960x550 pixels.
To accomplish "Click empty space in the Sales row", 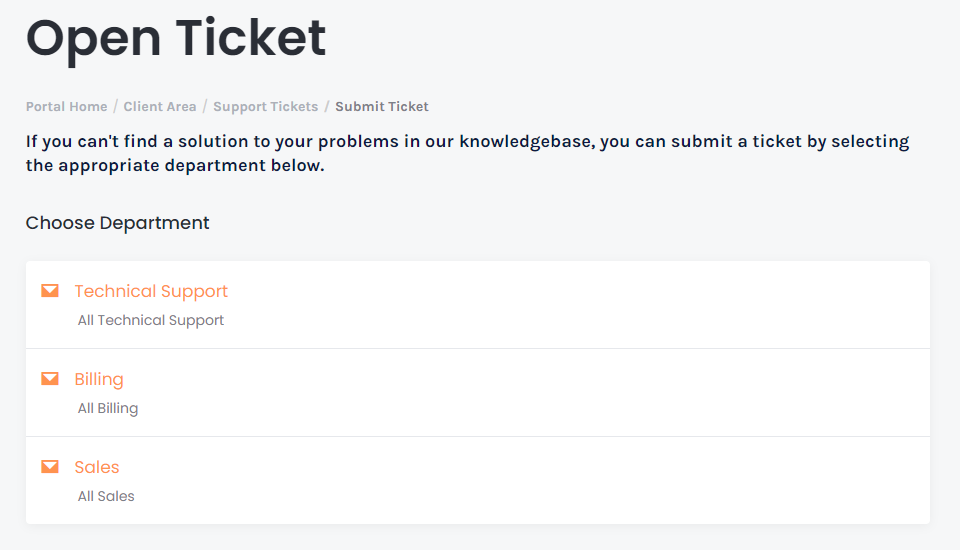I will point(600,481).
